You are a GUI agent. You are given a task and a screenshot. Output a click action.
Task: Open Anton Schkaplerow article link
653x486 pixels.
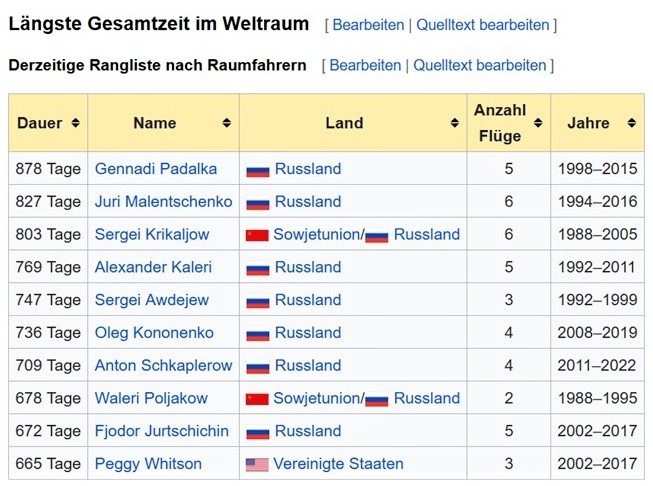(163, 366)
